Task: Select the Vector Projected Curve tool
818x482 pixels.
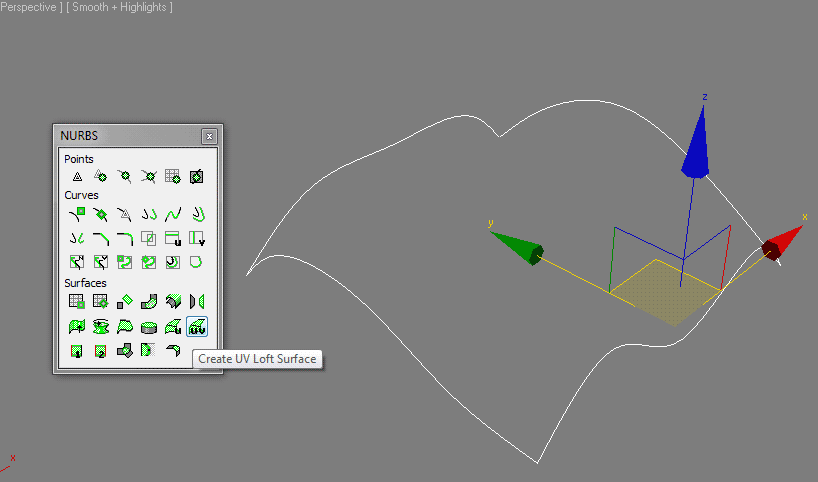Action: [x=101, y=262]
